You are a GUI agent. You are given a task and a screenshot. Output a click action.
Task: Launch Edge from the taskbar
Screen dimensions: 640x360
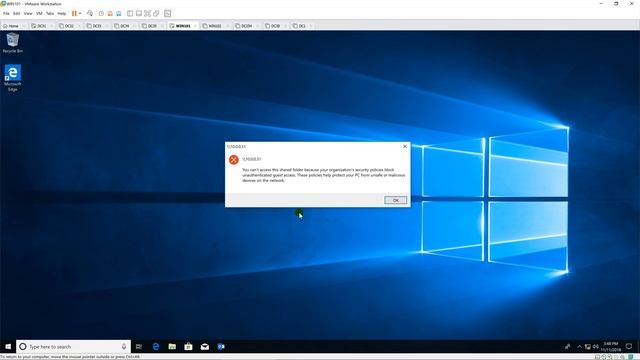click(x=156, y=347)
